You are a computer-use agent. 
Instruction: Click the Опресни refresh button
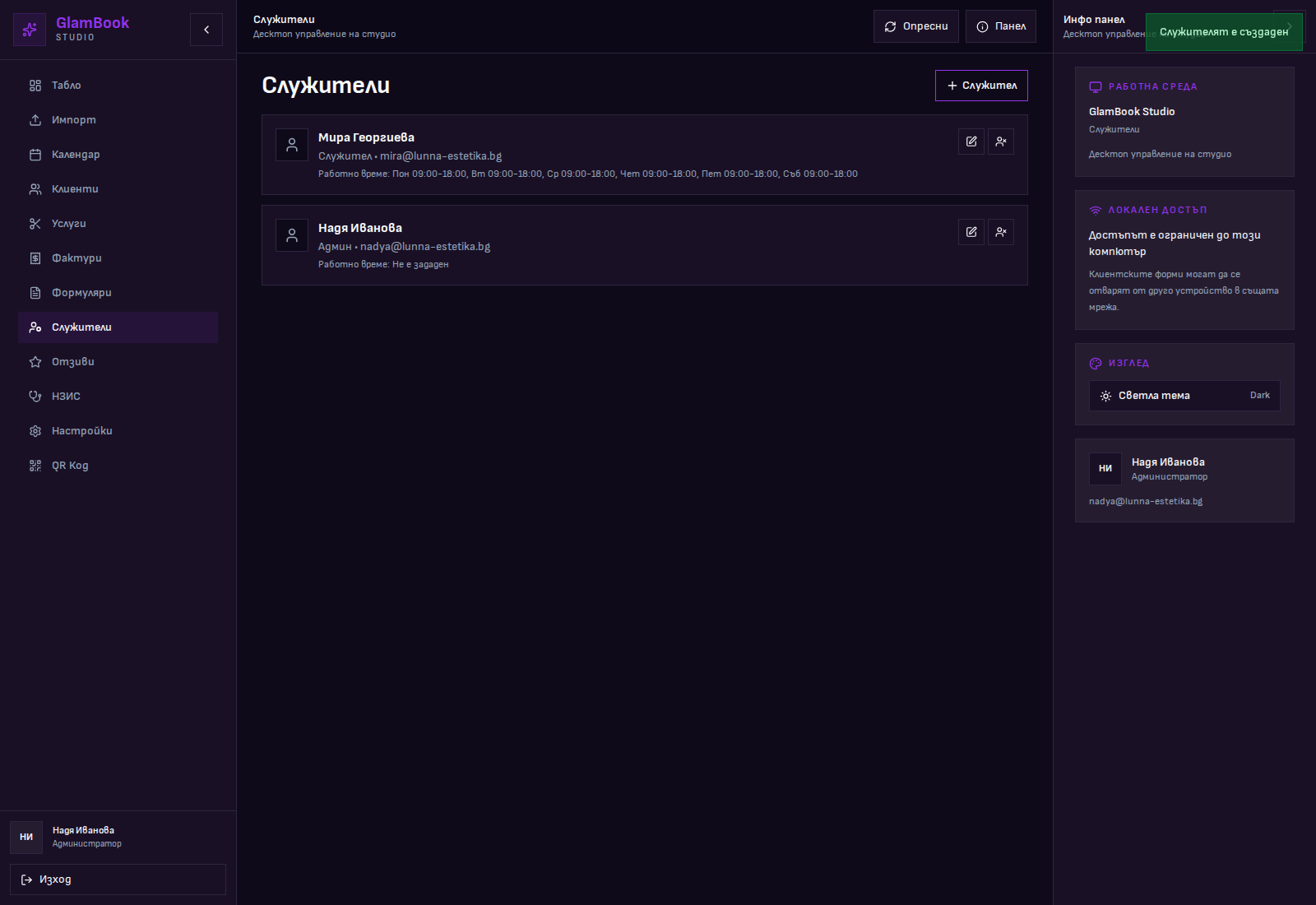pyautogui.click(x=916, y=26)
